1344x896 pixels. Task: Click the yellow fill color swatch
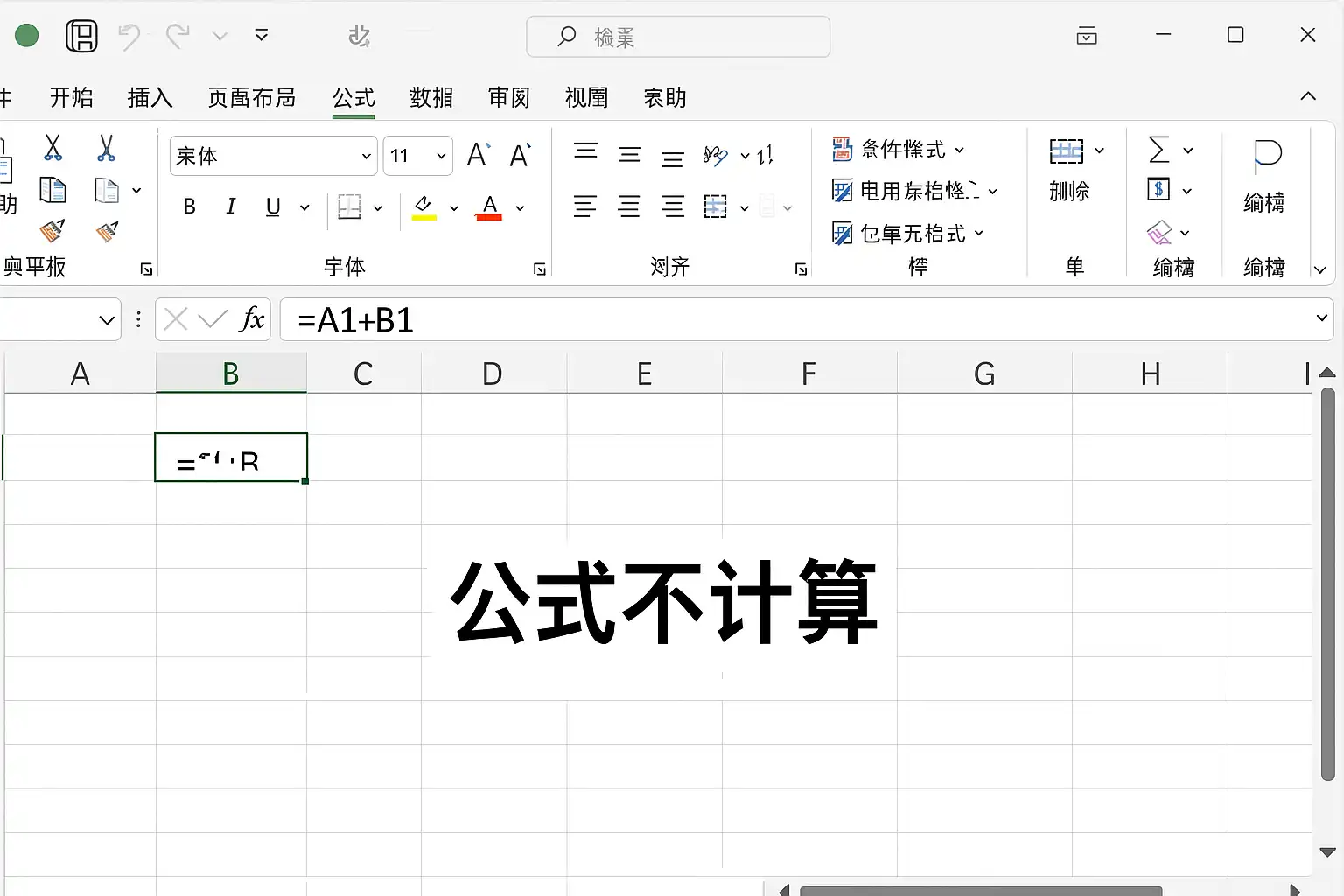(423, 207)
